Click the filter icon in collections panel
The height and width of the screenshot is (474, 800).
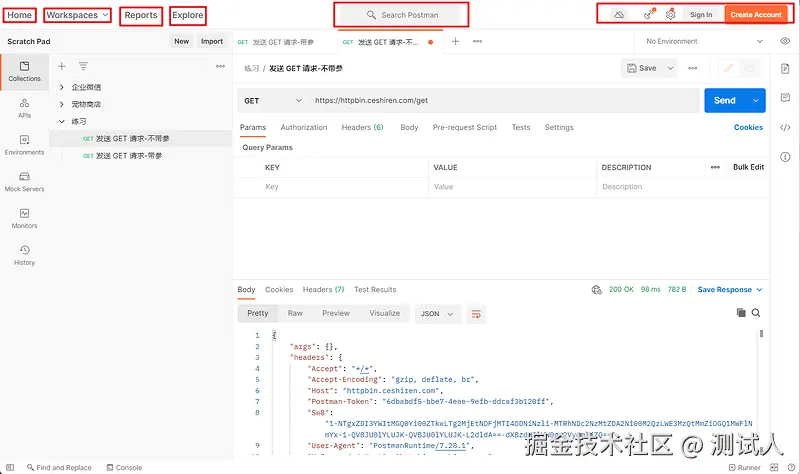coord(83,66)
